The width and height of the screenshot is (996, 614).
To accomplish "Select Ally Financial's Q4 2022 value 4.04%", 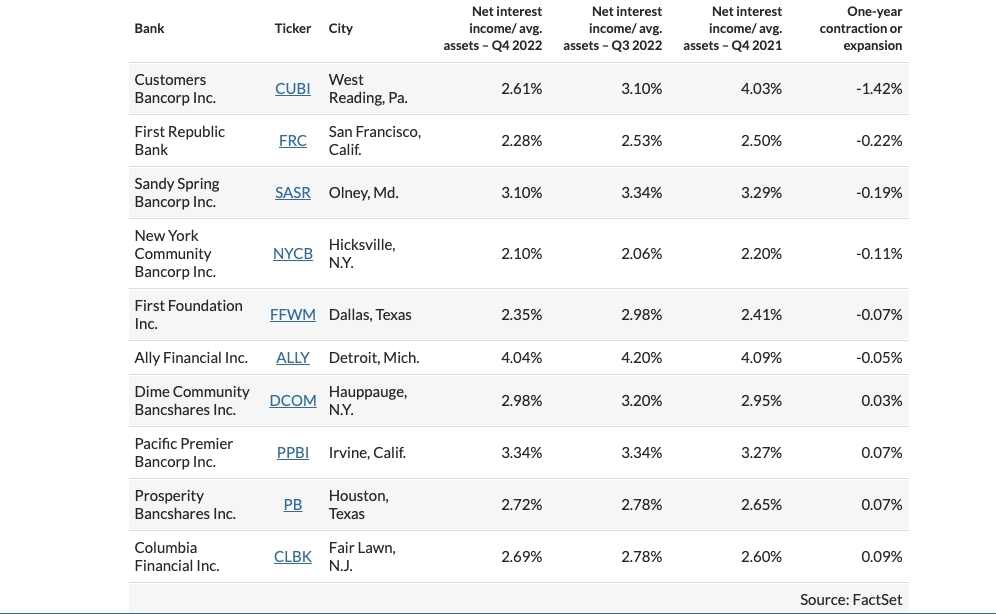I will [x=521, y=358].
